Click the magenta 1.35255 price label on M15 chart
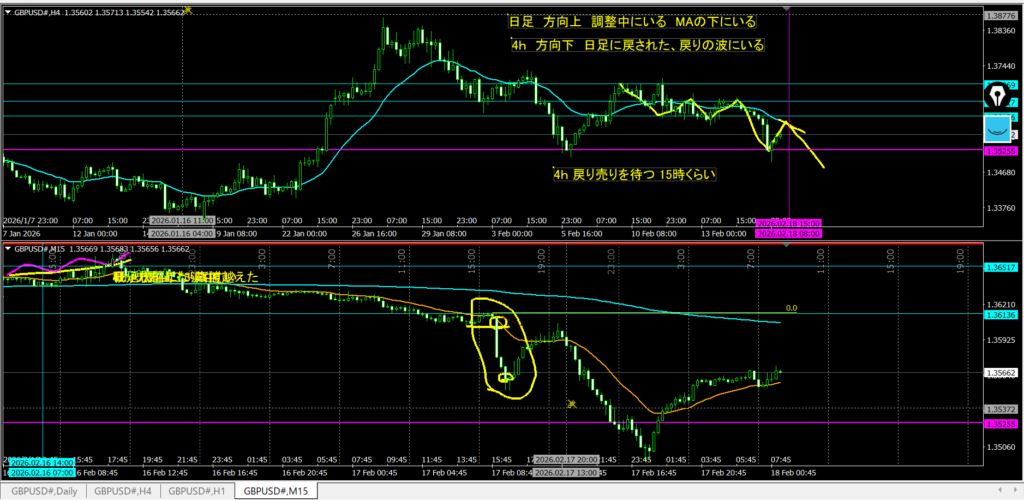Screen dimensions: 1024x500 pos(1001,424)
